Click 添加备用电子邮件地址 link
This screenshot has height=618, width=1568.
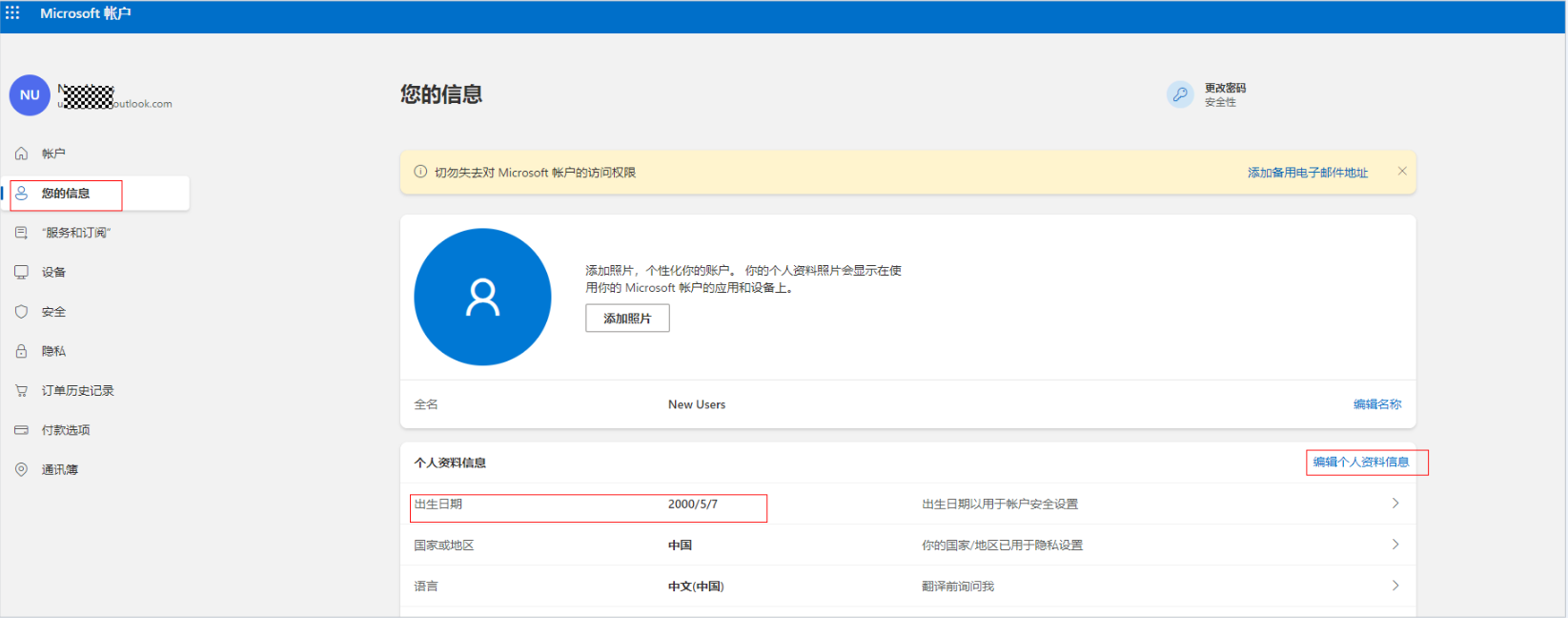click(1308, 173)
